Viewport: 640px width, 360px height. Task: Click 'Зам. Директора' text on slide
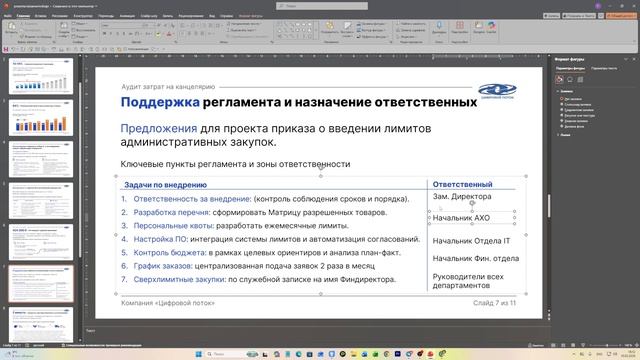(462, 196)
